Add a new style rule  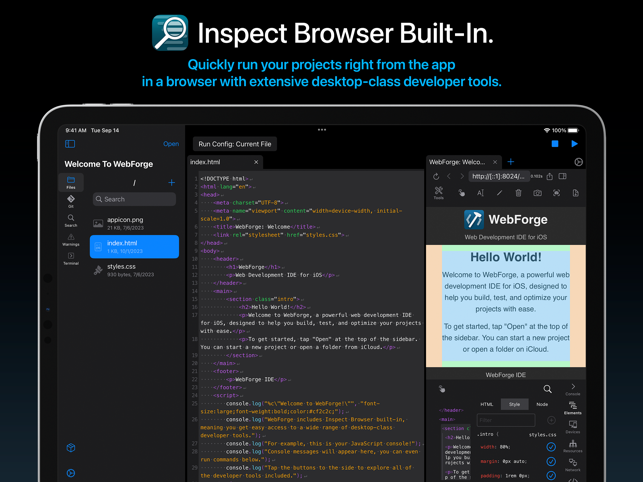coord(552,420)
